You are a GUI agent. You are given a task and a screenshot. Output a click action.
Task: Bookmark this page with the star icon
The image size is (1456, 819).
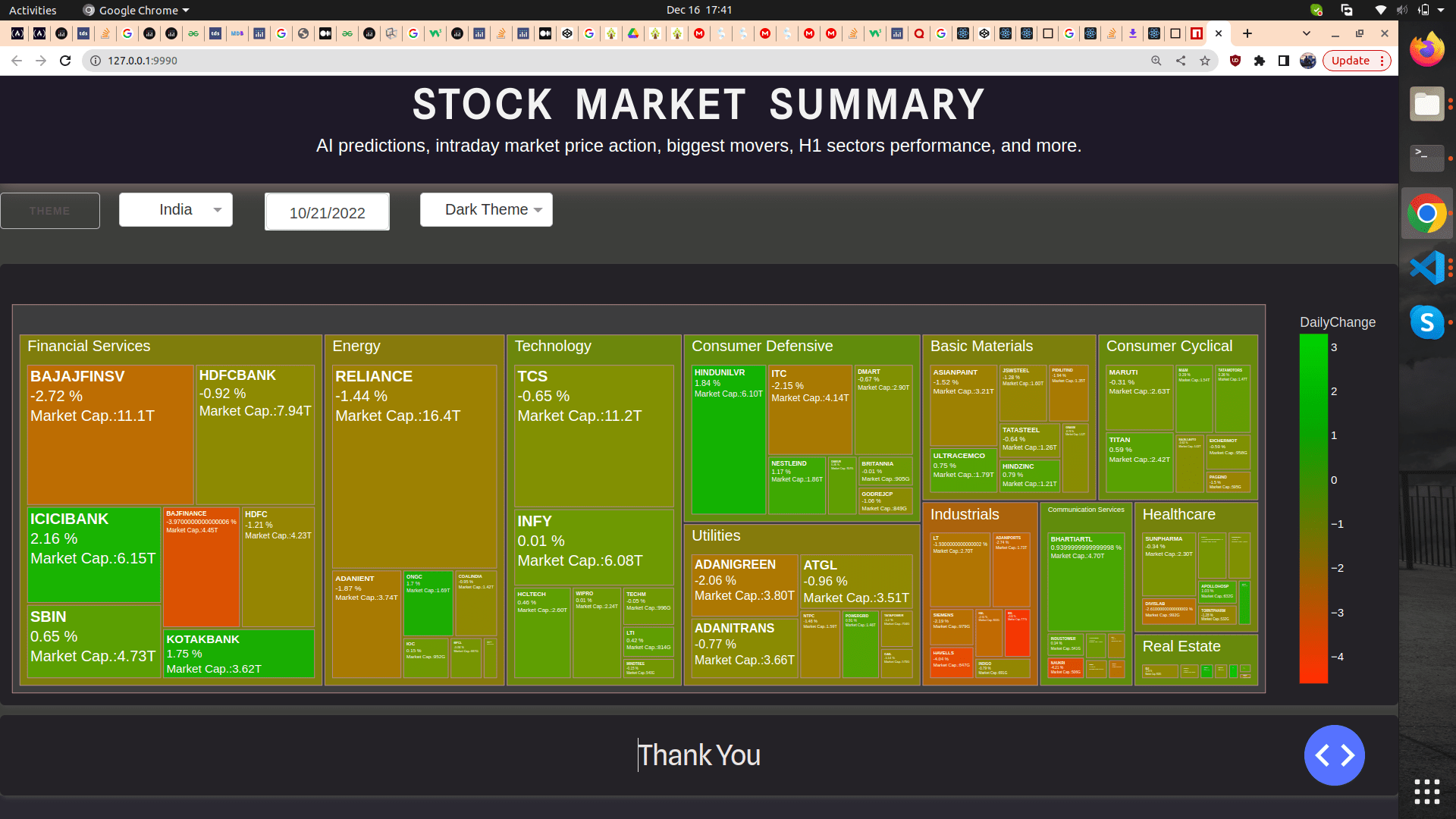(1204, 61)
